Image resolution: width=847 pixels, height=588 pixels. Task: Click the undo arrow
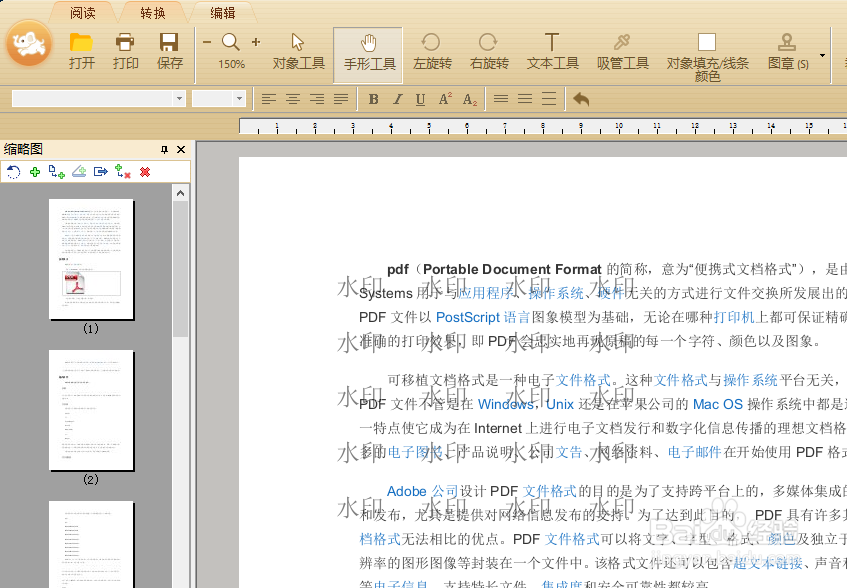coord(581,99)
